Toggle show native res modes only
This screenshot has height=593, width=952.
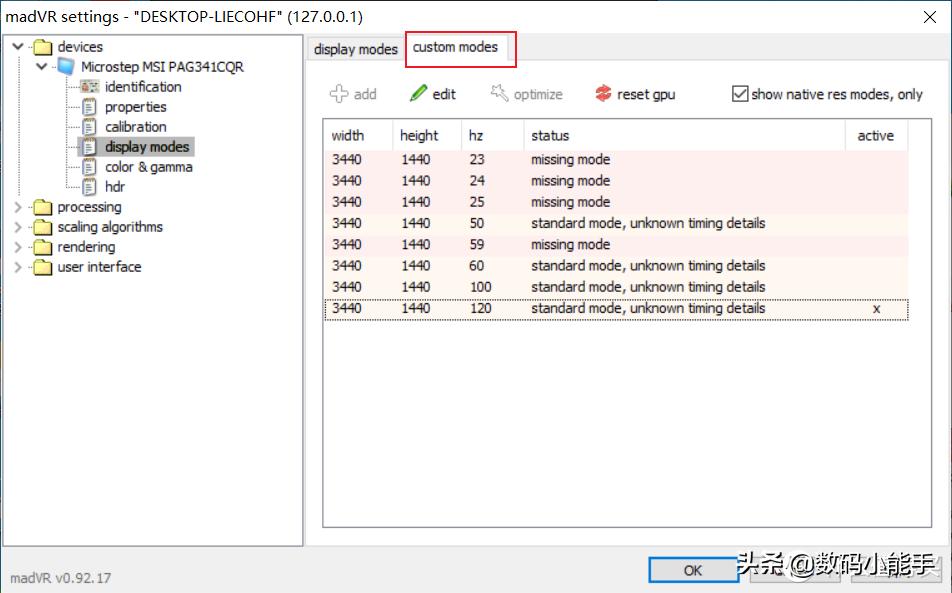coord(740,94)
